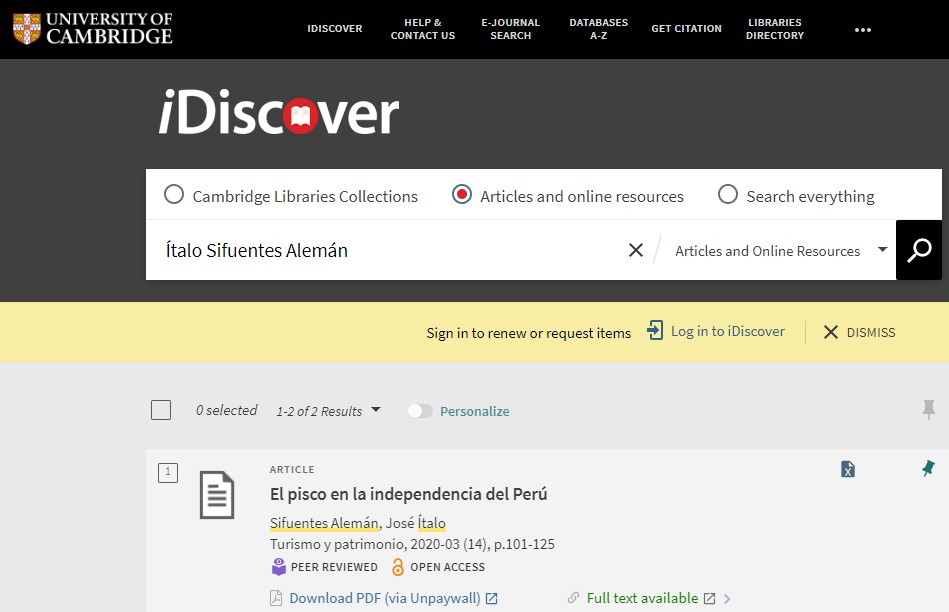Open E-Journal Search menu item
Image resolution: width=949 pixels, height=612 pixels.
(510, 28)
